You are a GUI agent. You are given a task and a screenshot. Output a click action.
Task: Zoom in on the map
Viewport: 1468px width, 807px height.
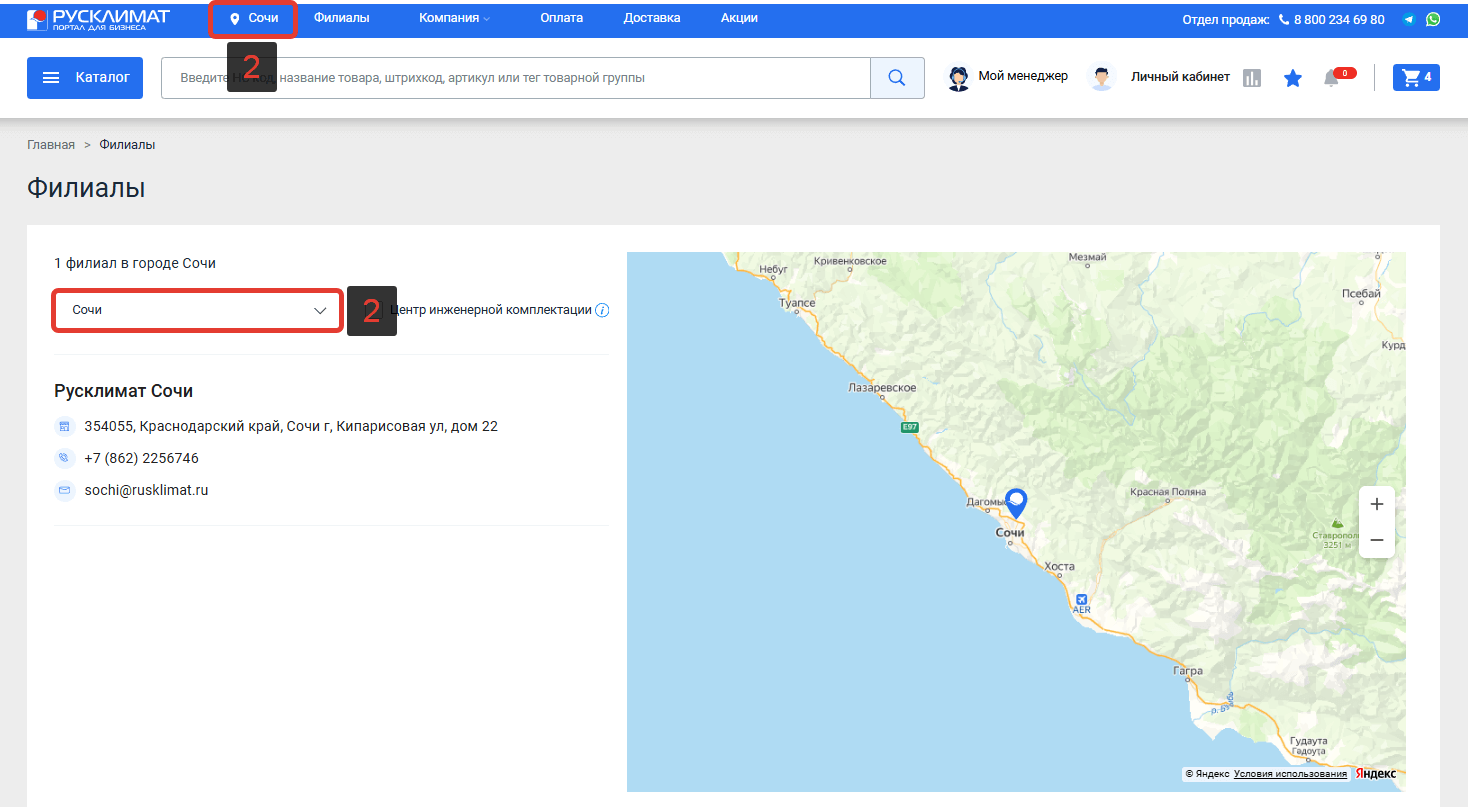pos(1377,504)
